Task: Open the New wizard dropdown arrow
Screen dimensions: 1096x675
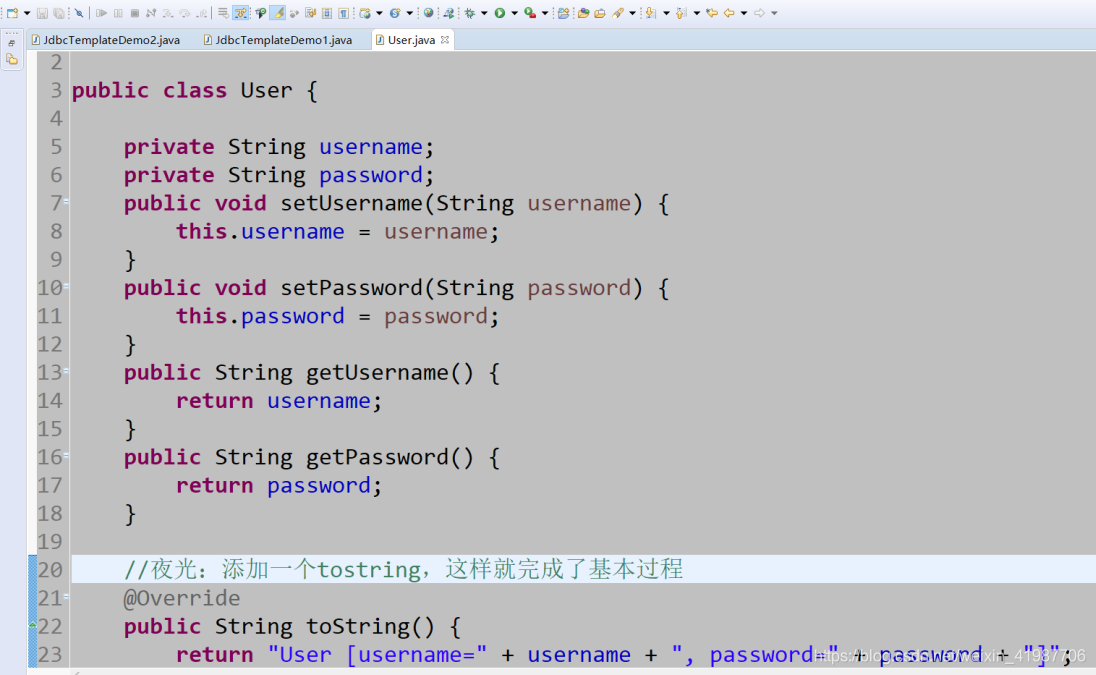Action: click(27, 13)
